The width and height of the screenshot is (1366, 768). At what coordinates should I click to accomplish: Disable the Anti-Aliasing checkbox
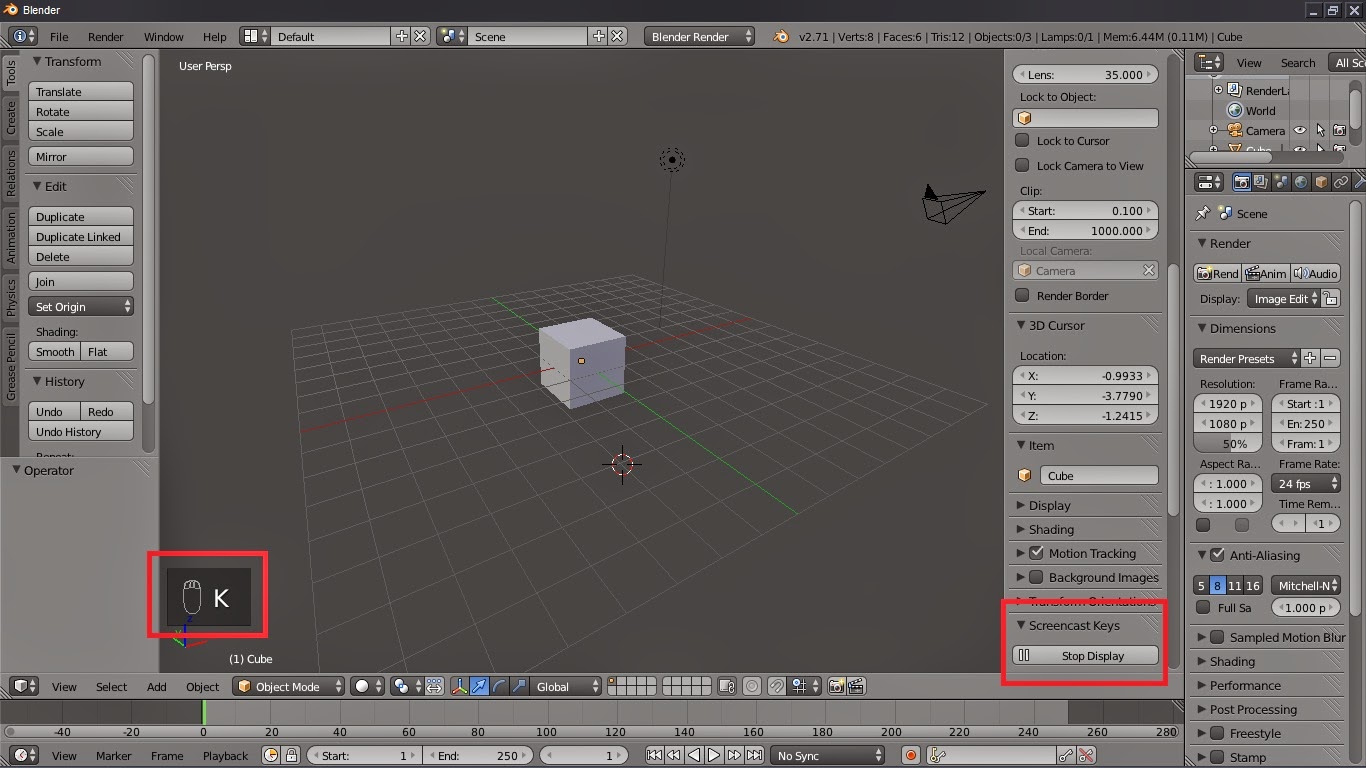pos(1217,555)
